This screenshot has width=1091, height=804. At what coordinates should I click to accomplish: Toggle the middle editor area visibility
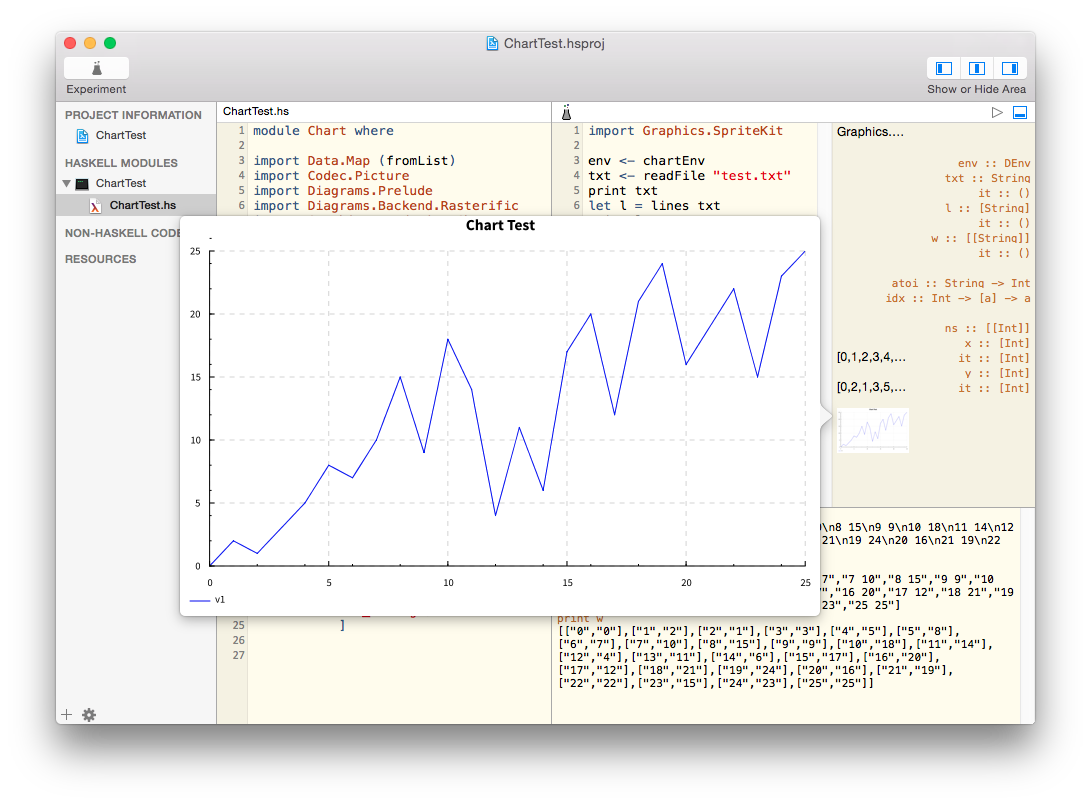(977, 68)
